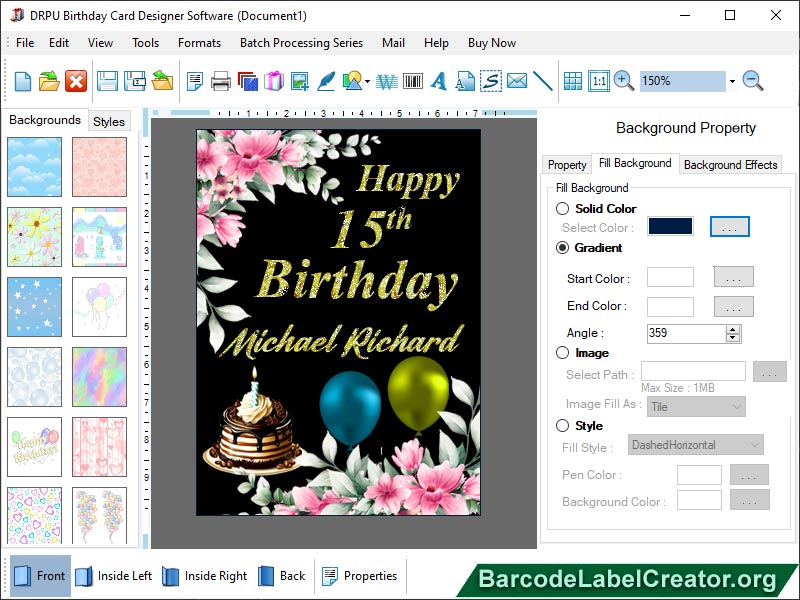Switch to the Backgrounds tab
The height and width of the screenshot is (600, 800).
click(x=45, y=120)
